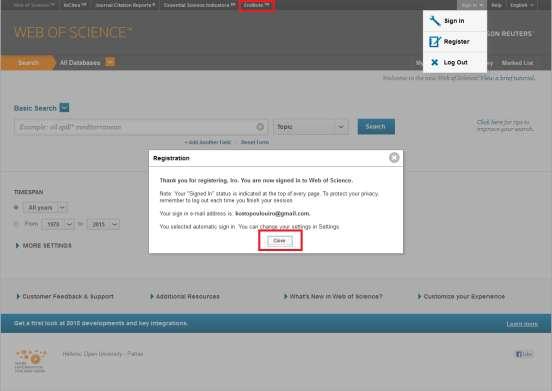The height and width of the screenshot is (391, 552).
Task: Click the blue Search button
Action: click(x=376, y=127)
